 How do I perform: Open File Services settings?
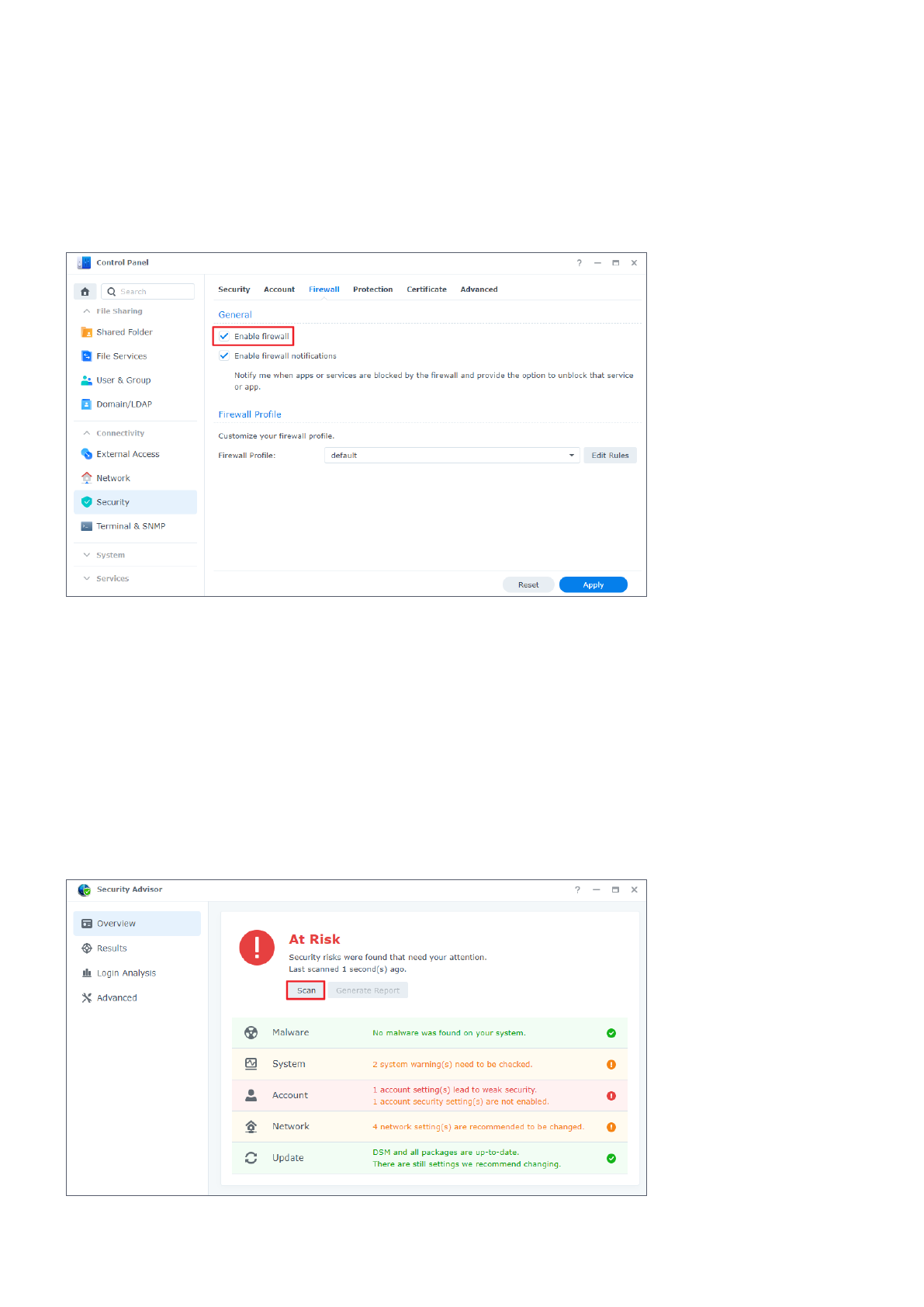pos(121,356)
